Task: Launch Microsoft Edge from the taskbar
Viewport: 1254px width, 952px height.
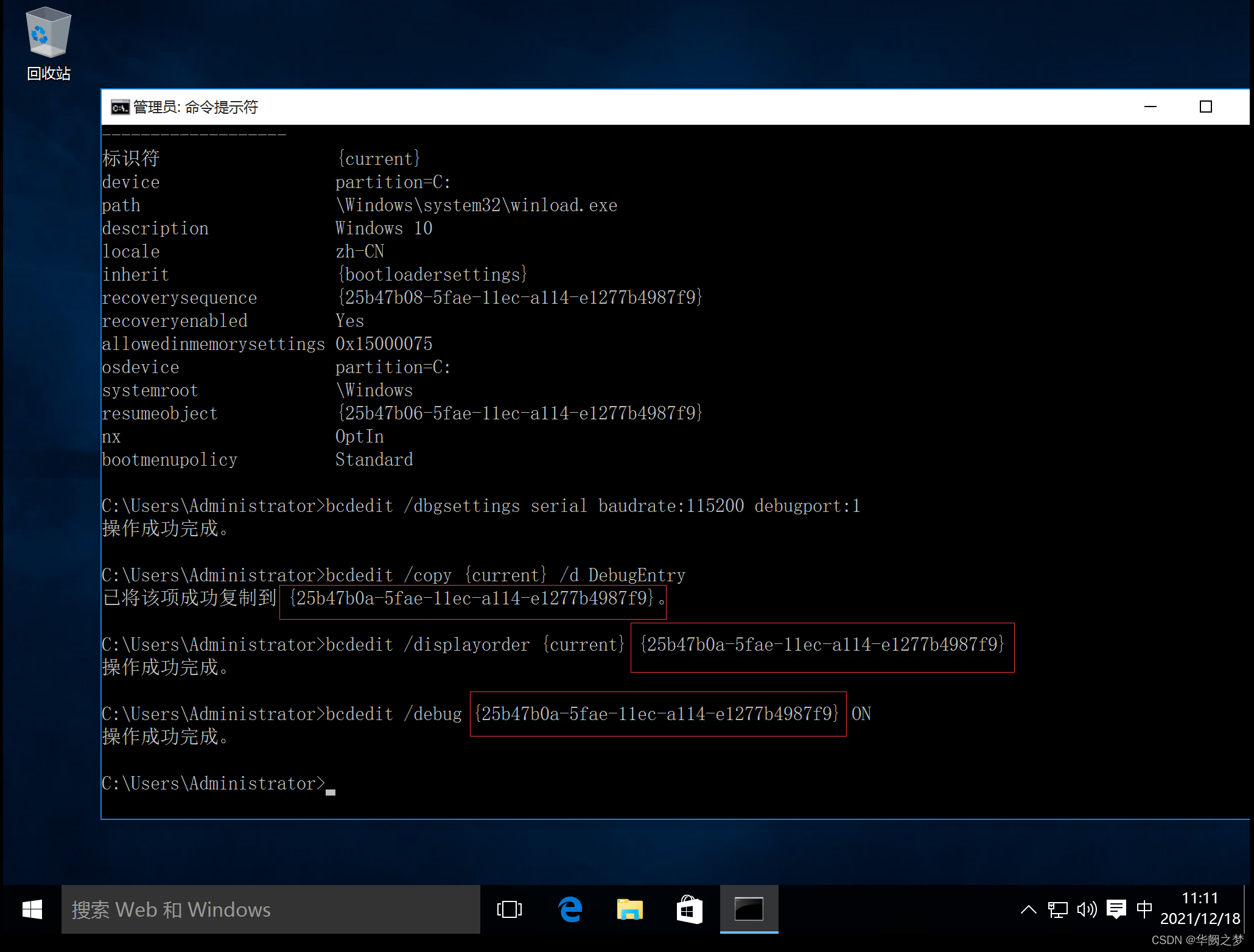Action: [x=570, y=910]
